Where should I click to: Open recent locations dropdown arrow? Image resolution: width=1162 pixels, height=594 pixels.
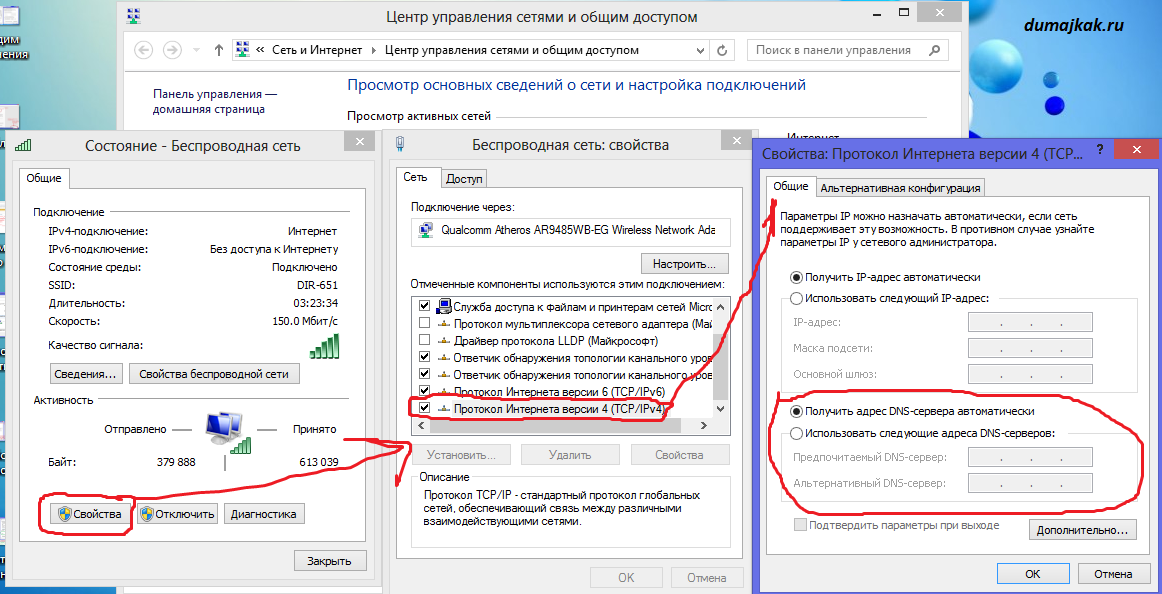click(196, 50)
